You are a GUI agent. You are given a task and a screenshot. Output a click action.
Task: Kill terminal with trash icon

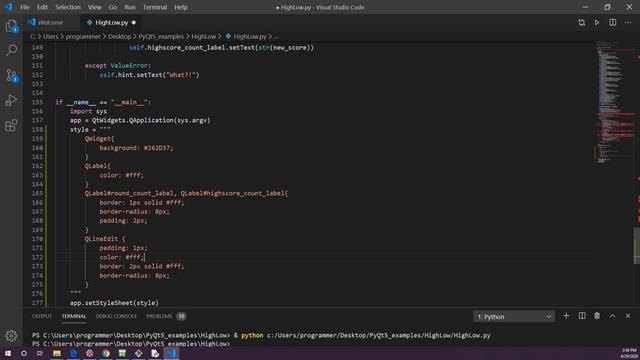pos(597,316)
